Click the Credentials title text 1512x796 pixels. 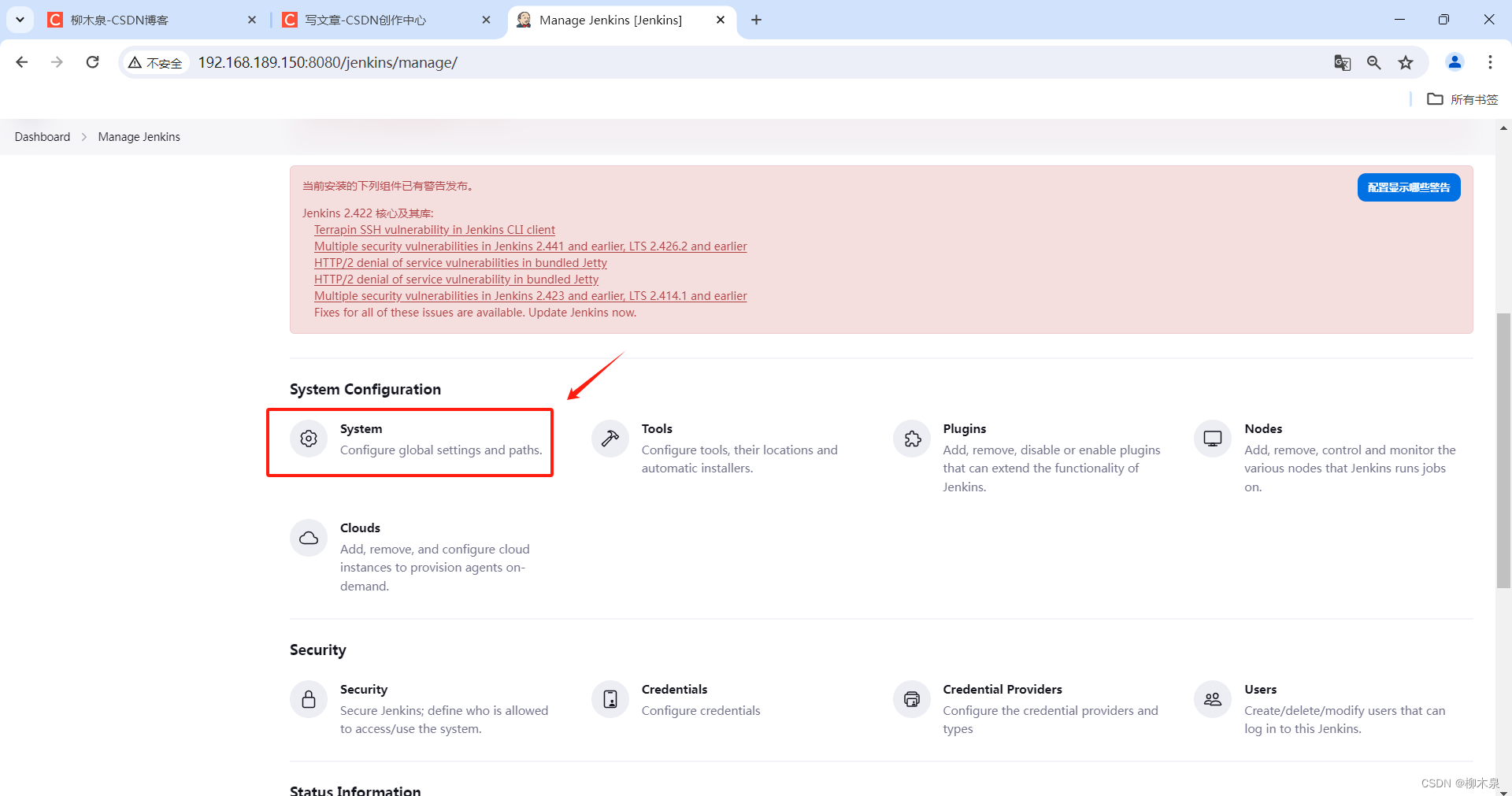(675, 690)
